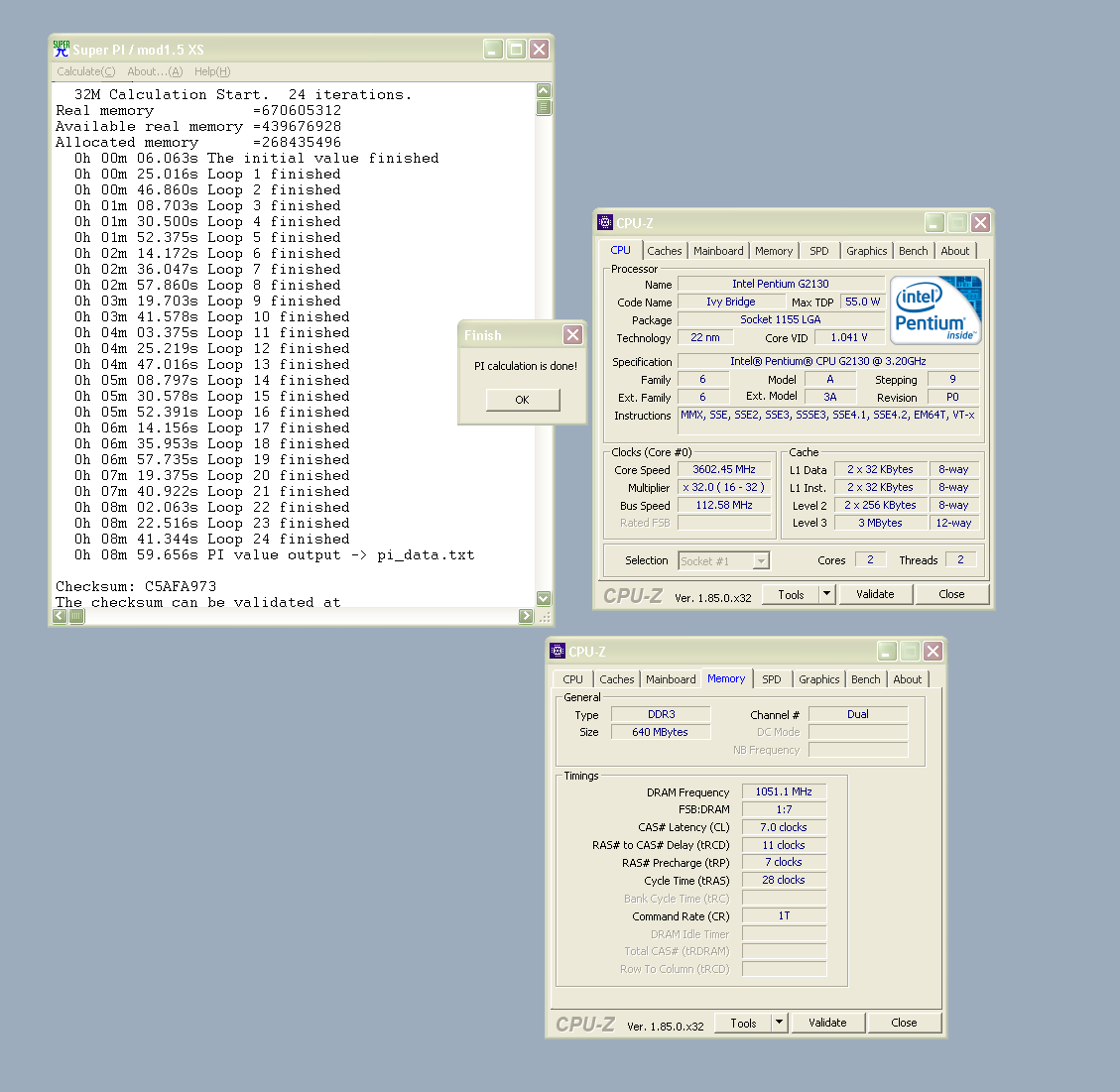Viewport: 1120px width, 1092px height.
Task: Click the scroll right arrow in Super PI
Action: tap(526, 616)
